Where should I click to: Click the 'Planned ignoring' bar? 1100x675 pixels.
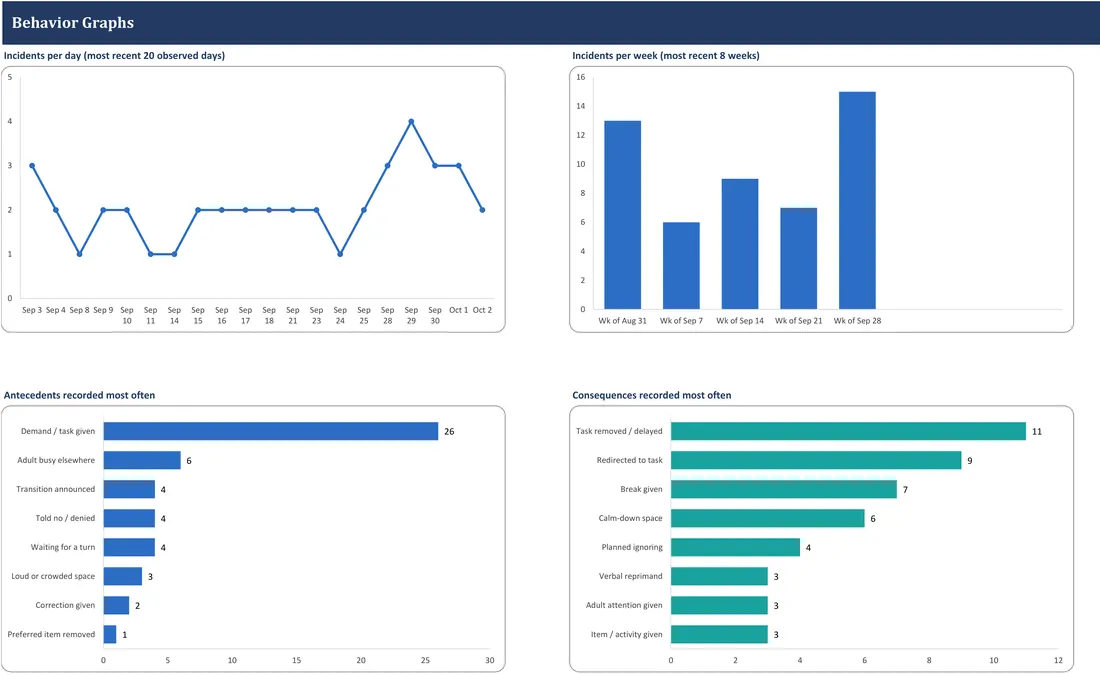(735, 547)
